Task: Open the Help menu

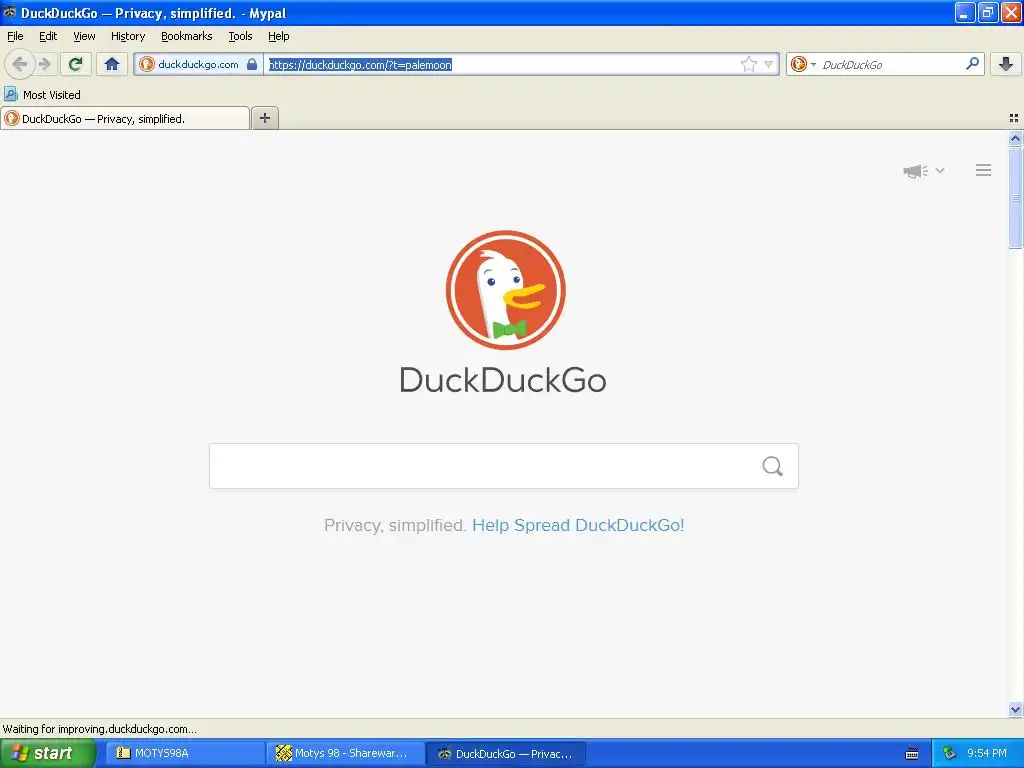Action: (x=278, y=36)
